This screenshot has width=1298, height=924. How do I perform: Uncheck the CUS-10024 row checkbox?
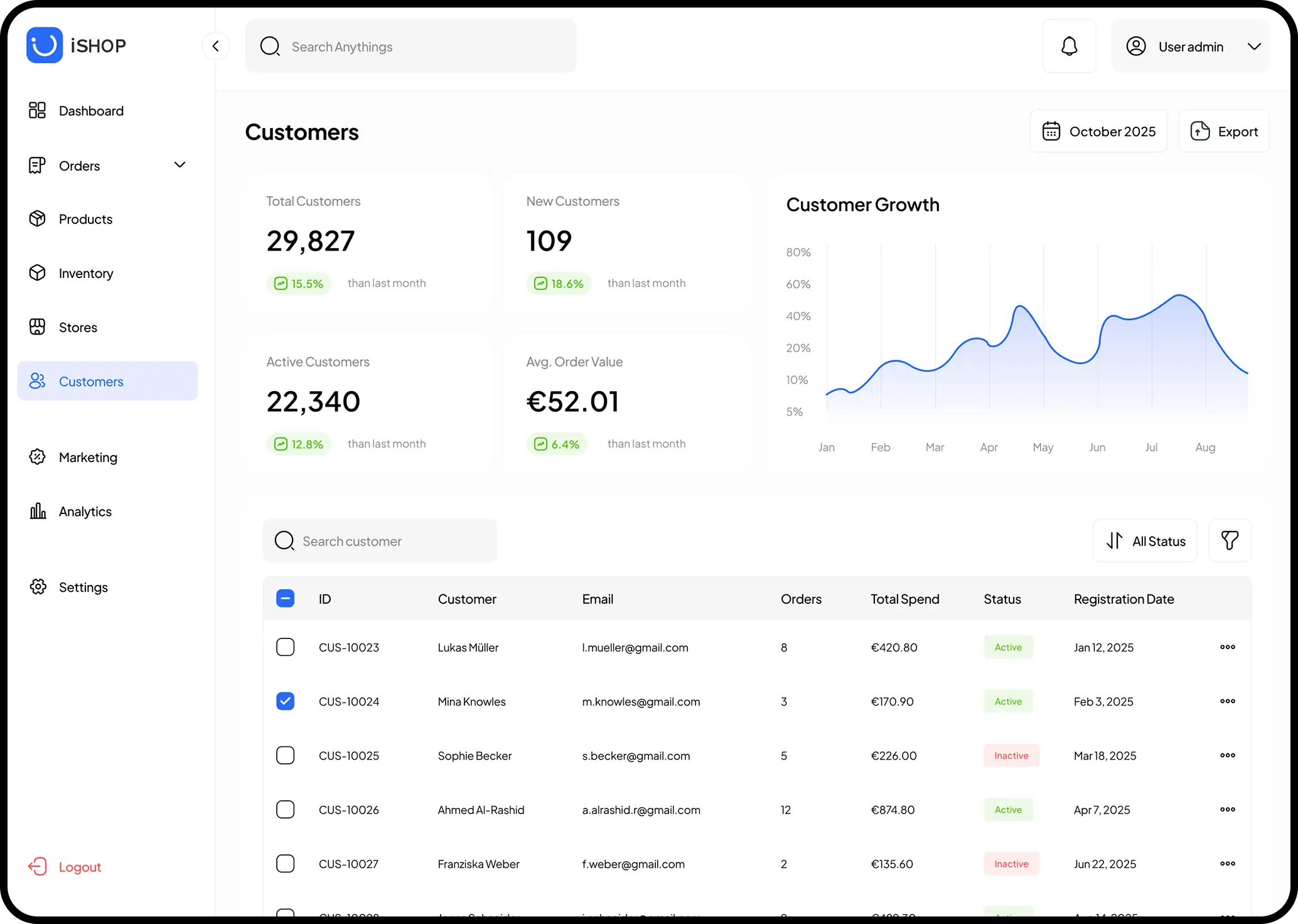pyautogui.click(x=285, y=701)
